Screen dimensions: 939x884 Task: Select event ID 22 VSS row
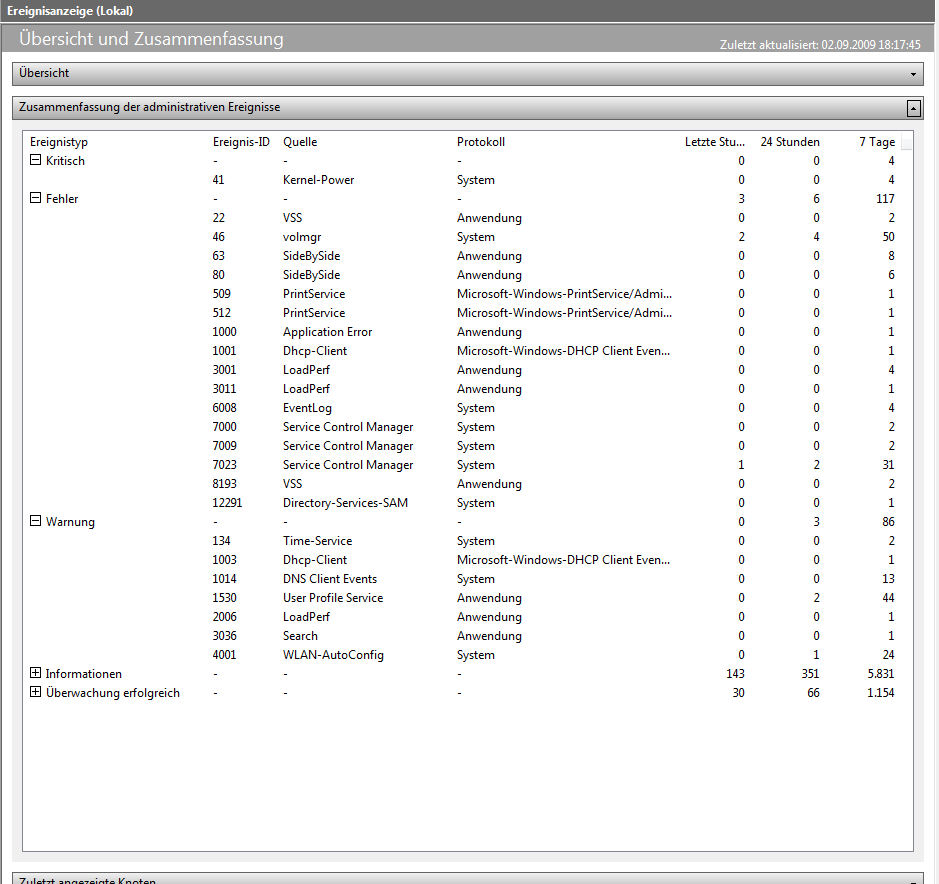[x=467, y=217]
